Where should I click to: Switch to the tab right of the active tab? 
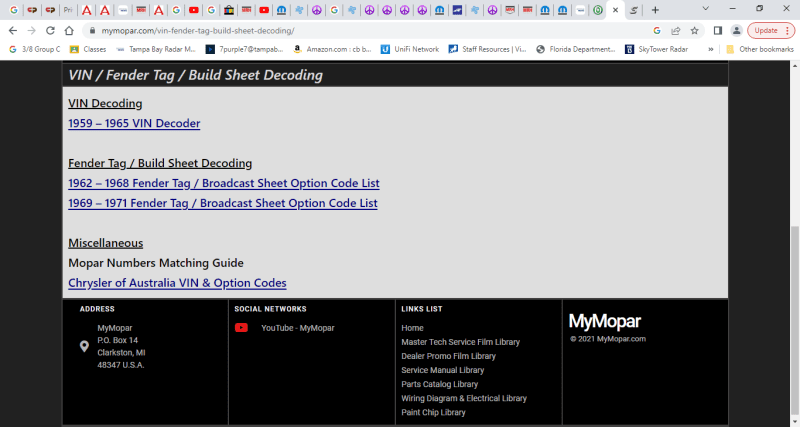point(633,10)
